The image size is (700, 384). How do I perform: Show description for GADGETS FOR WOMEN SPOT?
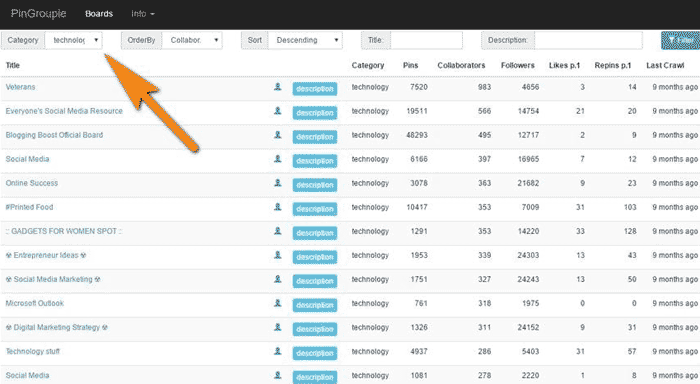[x=315, y=233]
